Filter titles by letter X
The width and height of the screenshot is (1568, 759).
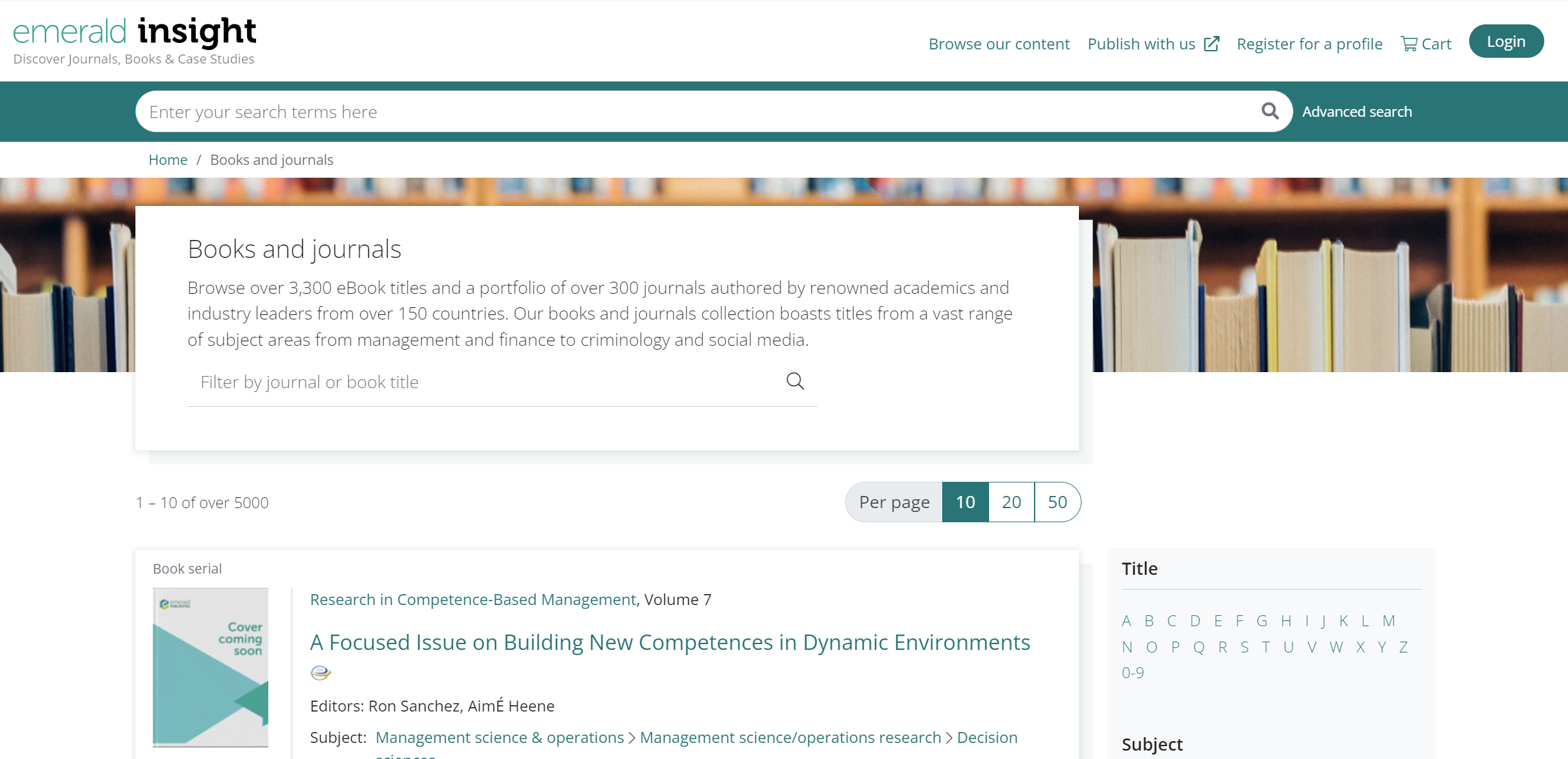1360,647
